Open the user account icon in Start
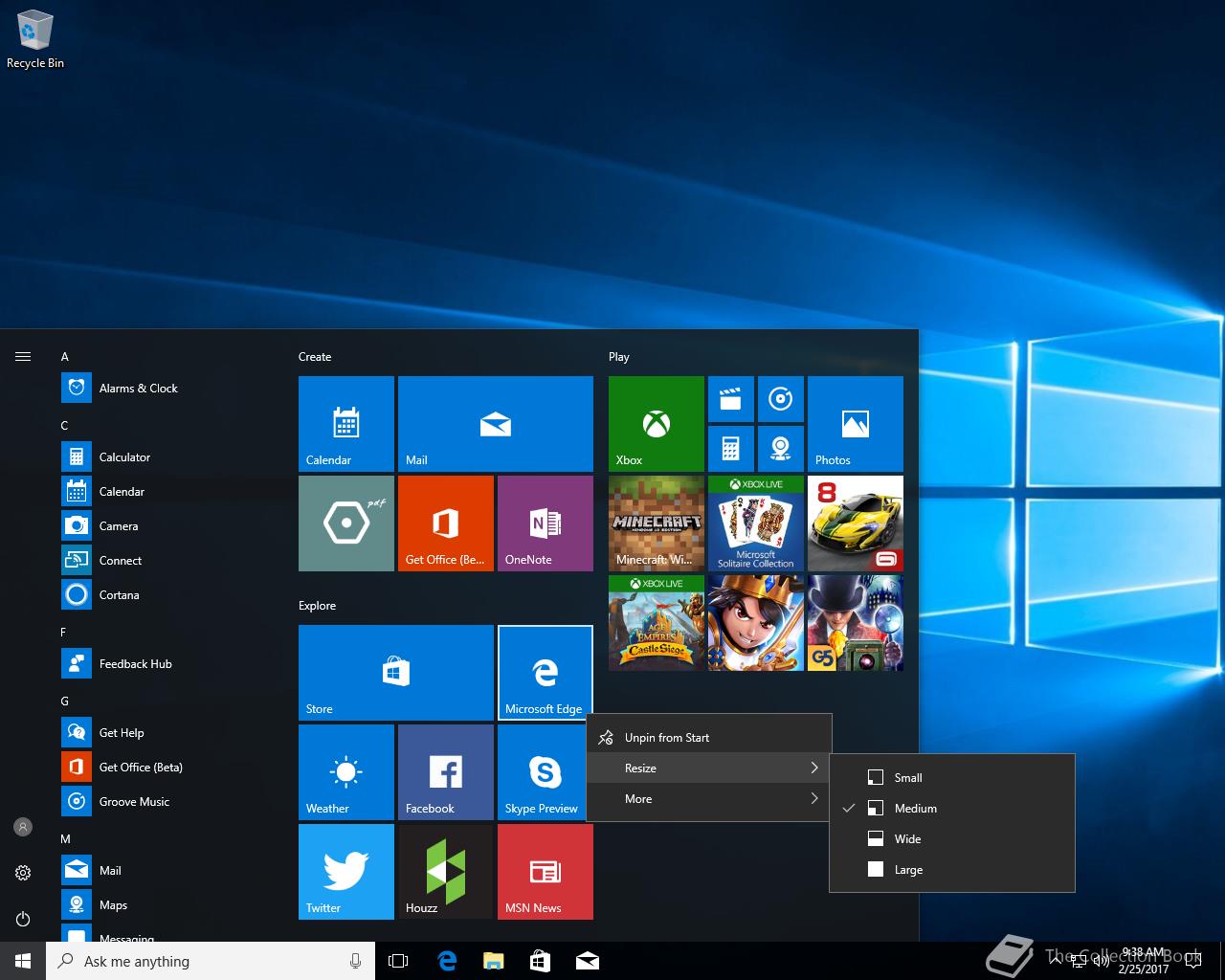This screenshot has width=1225, height=980. coord(23,827)
